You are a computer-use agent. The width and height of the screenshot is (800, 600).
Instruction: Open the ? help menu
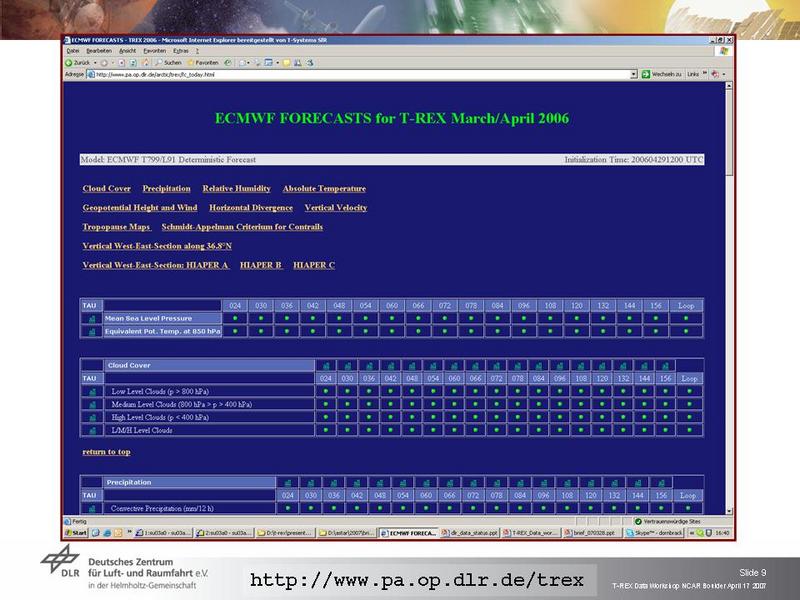197,51
